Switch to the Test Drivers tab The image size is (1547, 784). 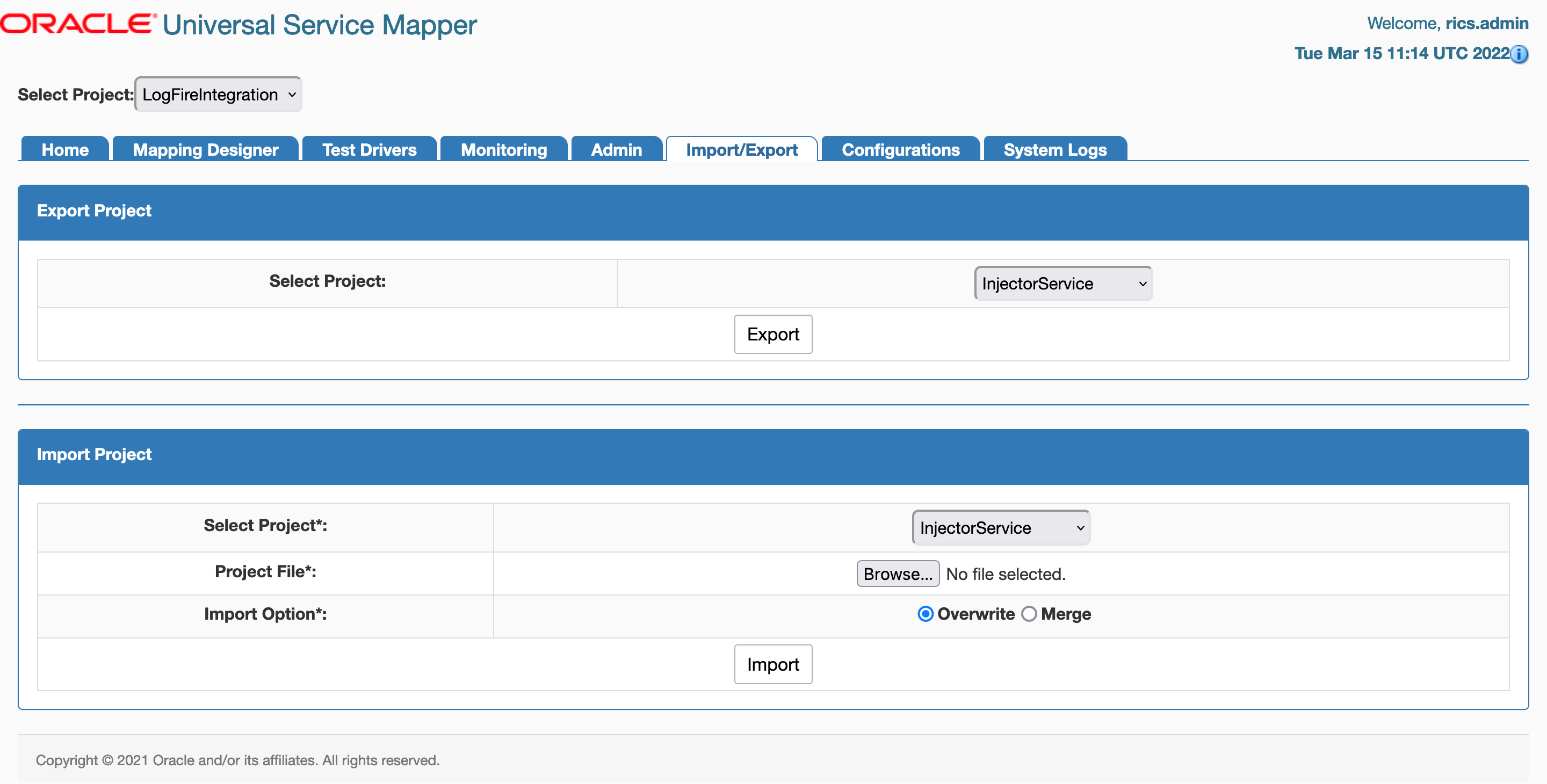tap(368, 149)
